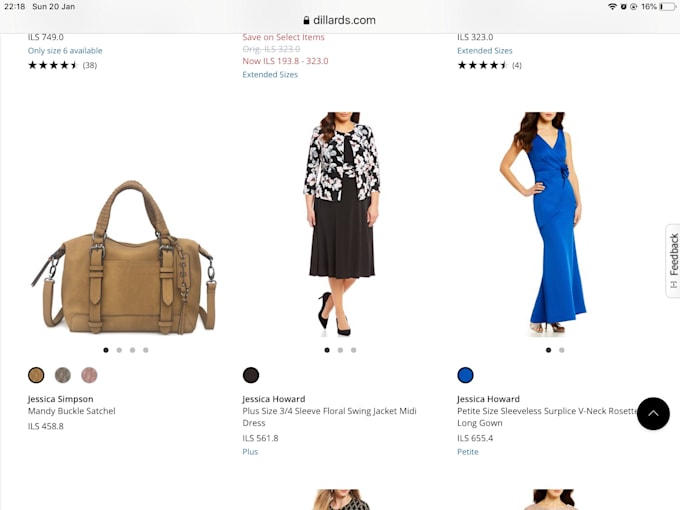The width and height of the screenshot is (680, 510).
Task: Show second image dot for blue gown
Action: 561,350
